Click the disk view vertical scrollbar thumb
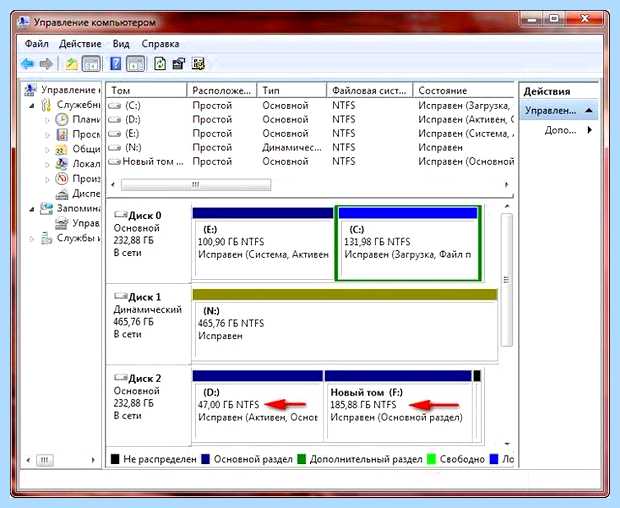Viewport: 620px width, 508px height. tap(507, 280)
